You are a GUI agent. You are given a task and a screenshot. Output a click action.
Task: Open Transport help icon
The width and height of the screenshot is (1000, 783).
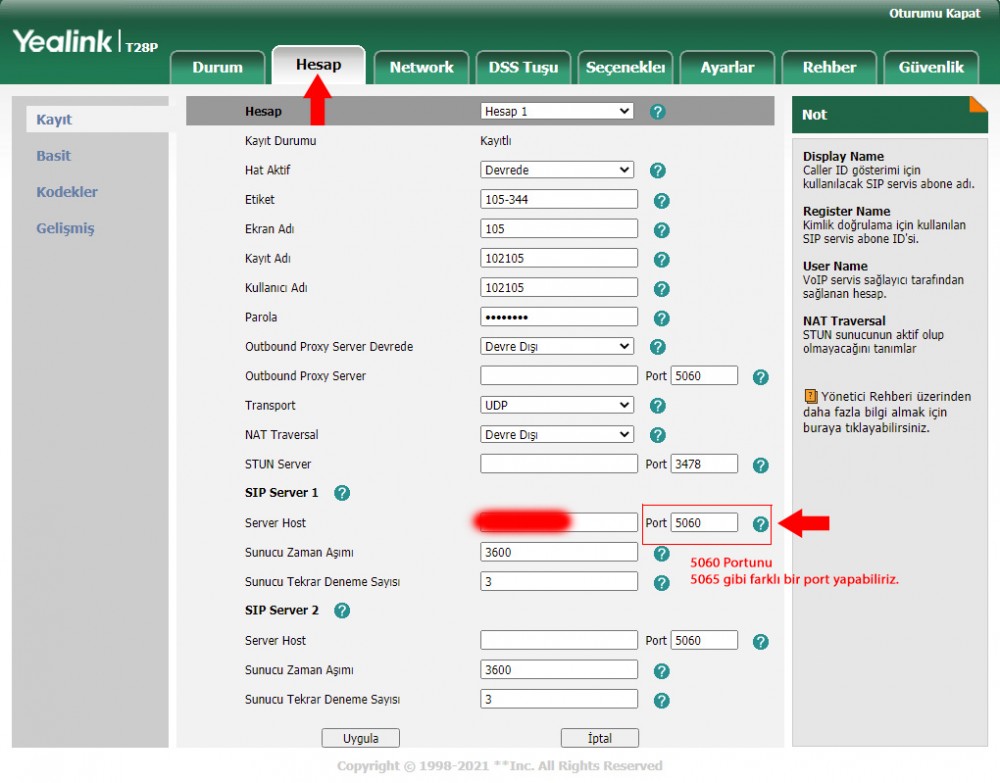(x=658, y=406)
